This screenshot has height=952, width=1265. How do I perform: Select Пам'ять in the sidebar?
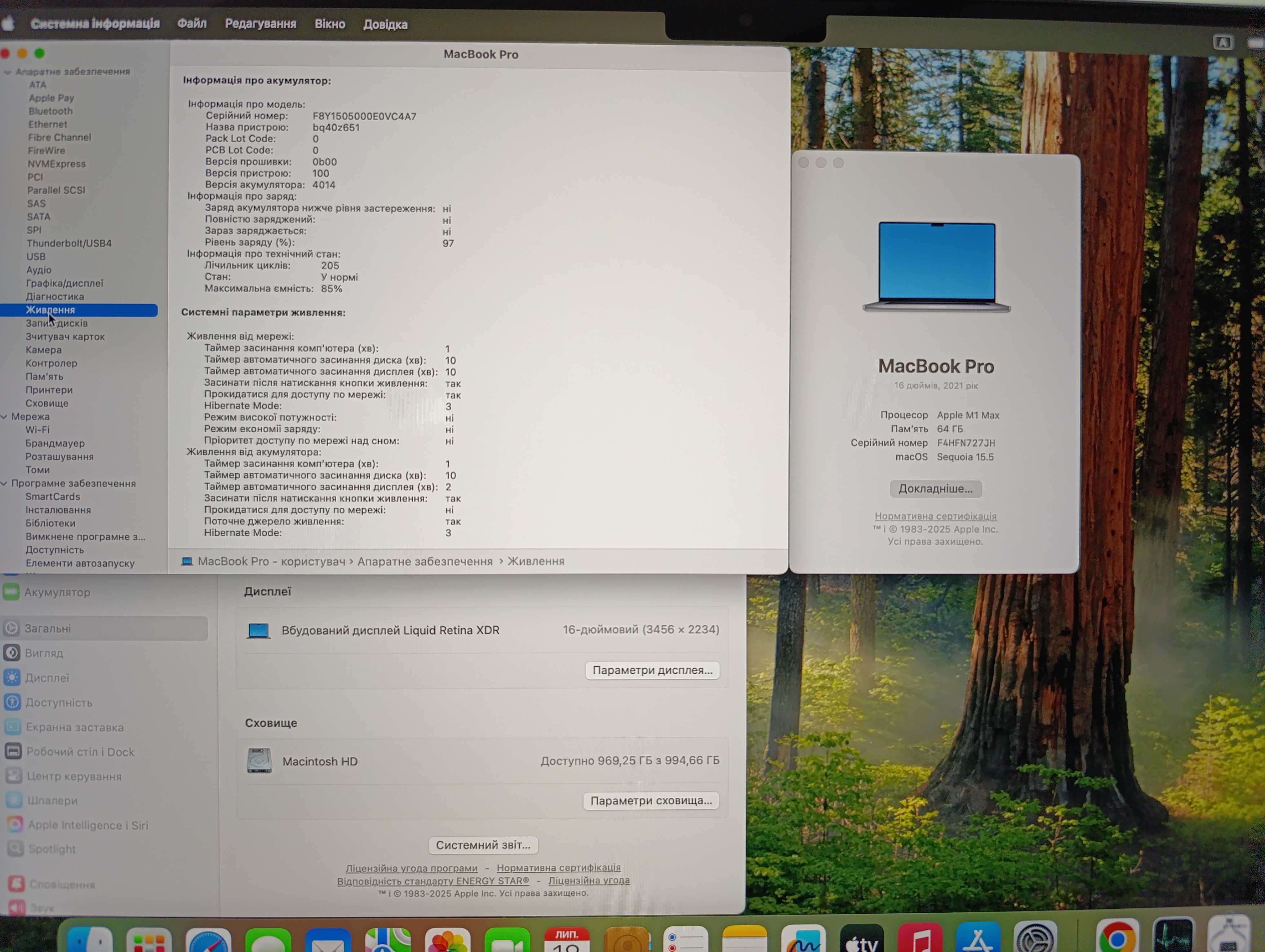click(45, 377)
